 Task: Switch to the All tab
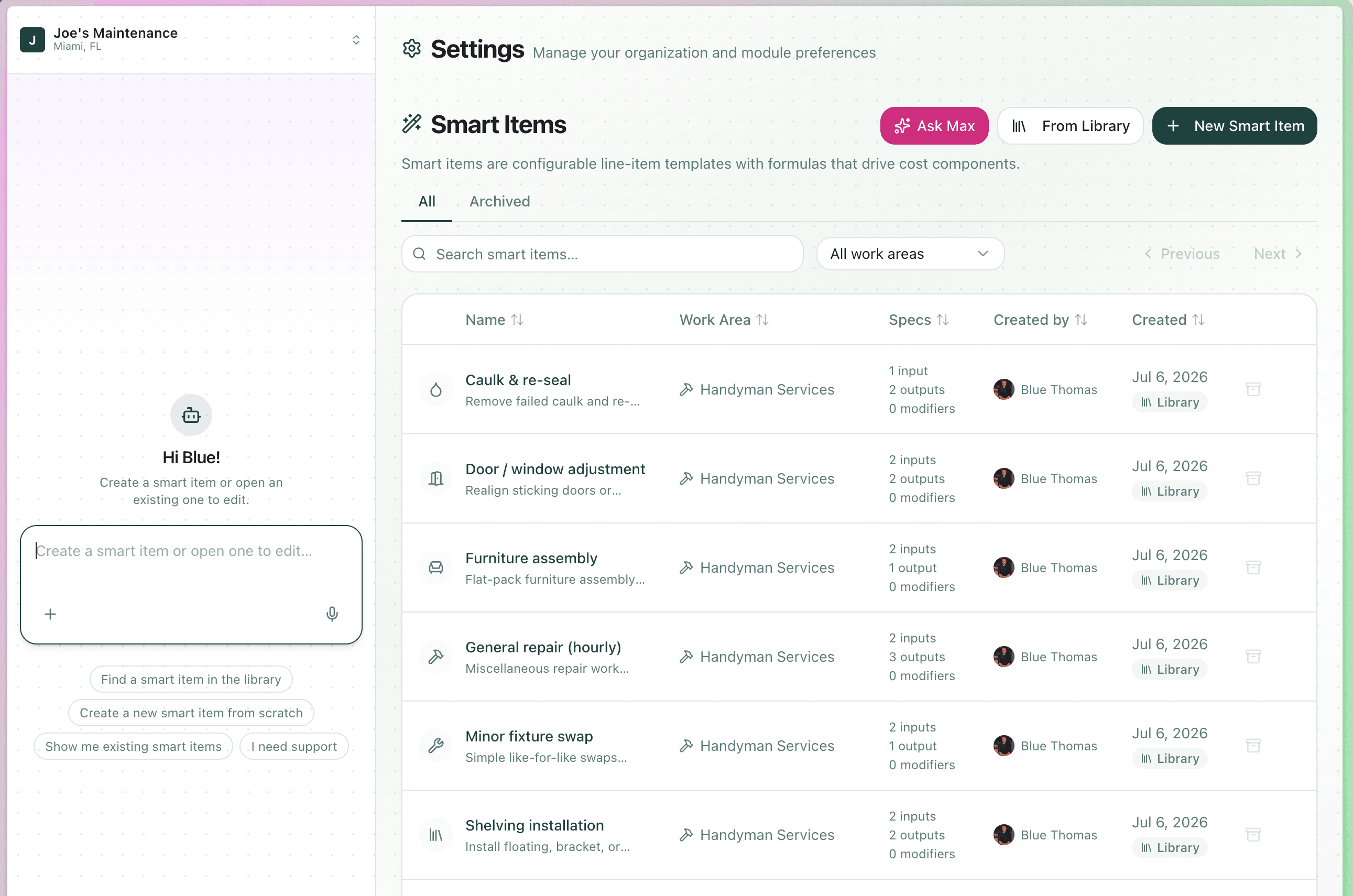426,202
